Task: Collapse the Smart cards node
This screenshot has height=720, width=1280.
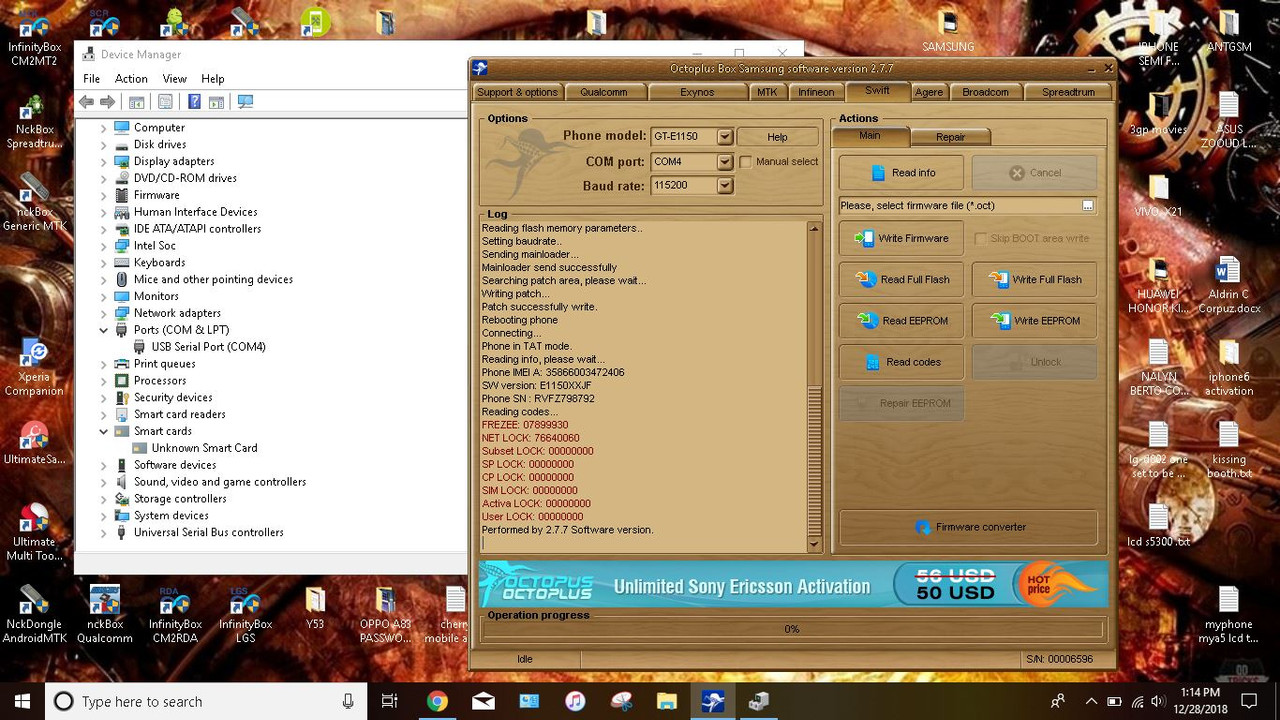Action: pos(103,431)
